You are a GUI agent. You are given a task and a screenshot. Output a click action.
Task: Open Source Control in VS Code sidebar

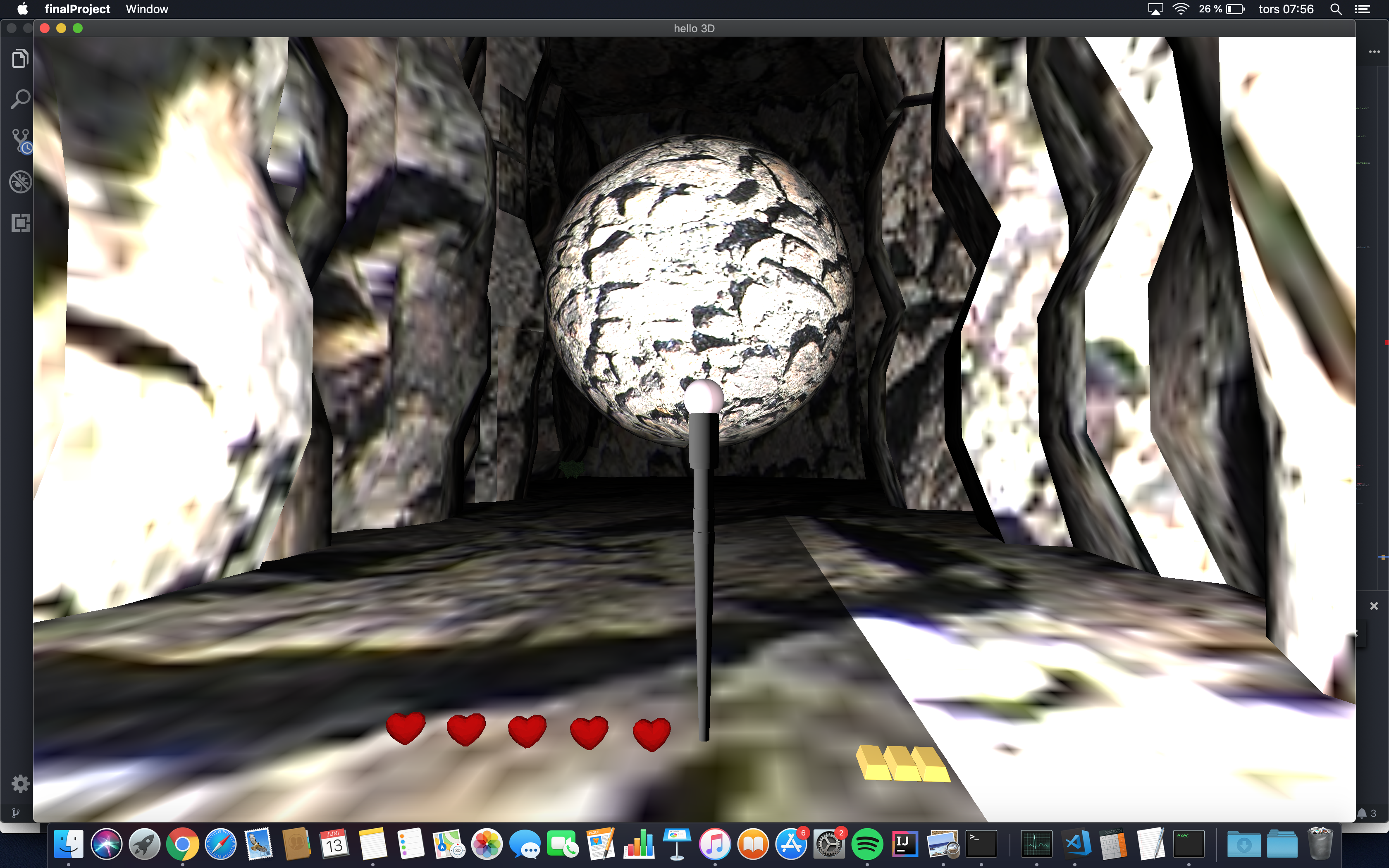click(x=21, y=141)
